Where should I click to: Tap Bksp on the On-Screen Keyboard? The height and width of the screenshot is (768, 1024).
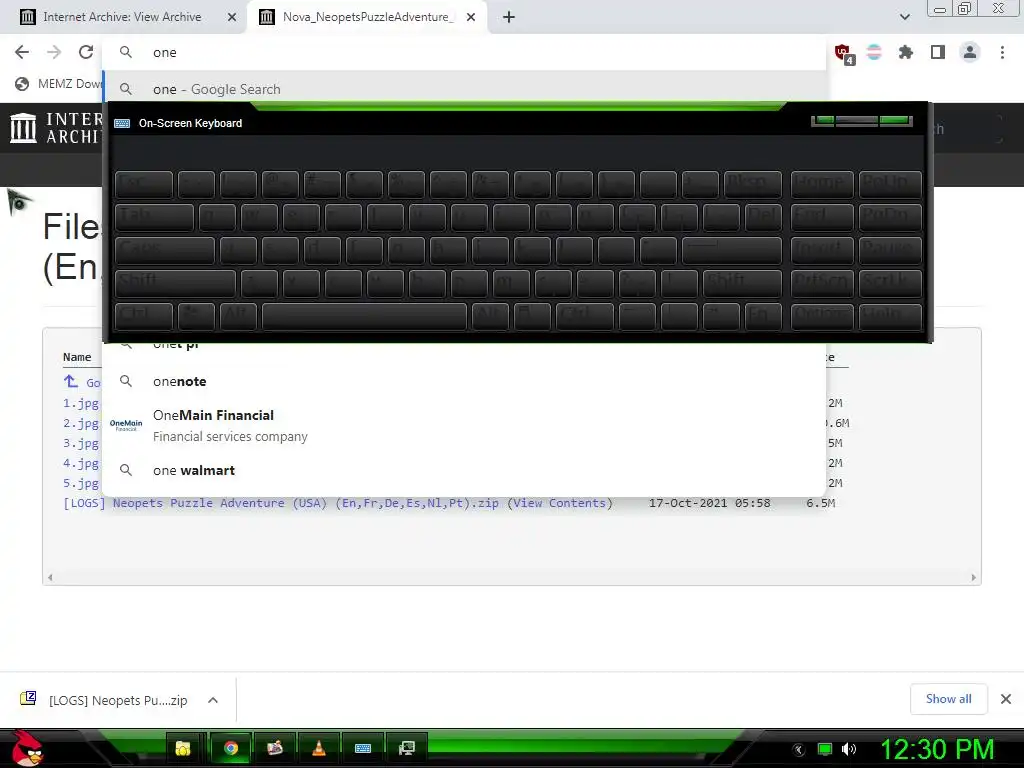click(752, 184)
